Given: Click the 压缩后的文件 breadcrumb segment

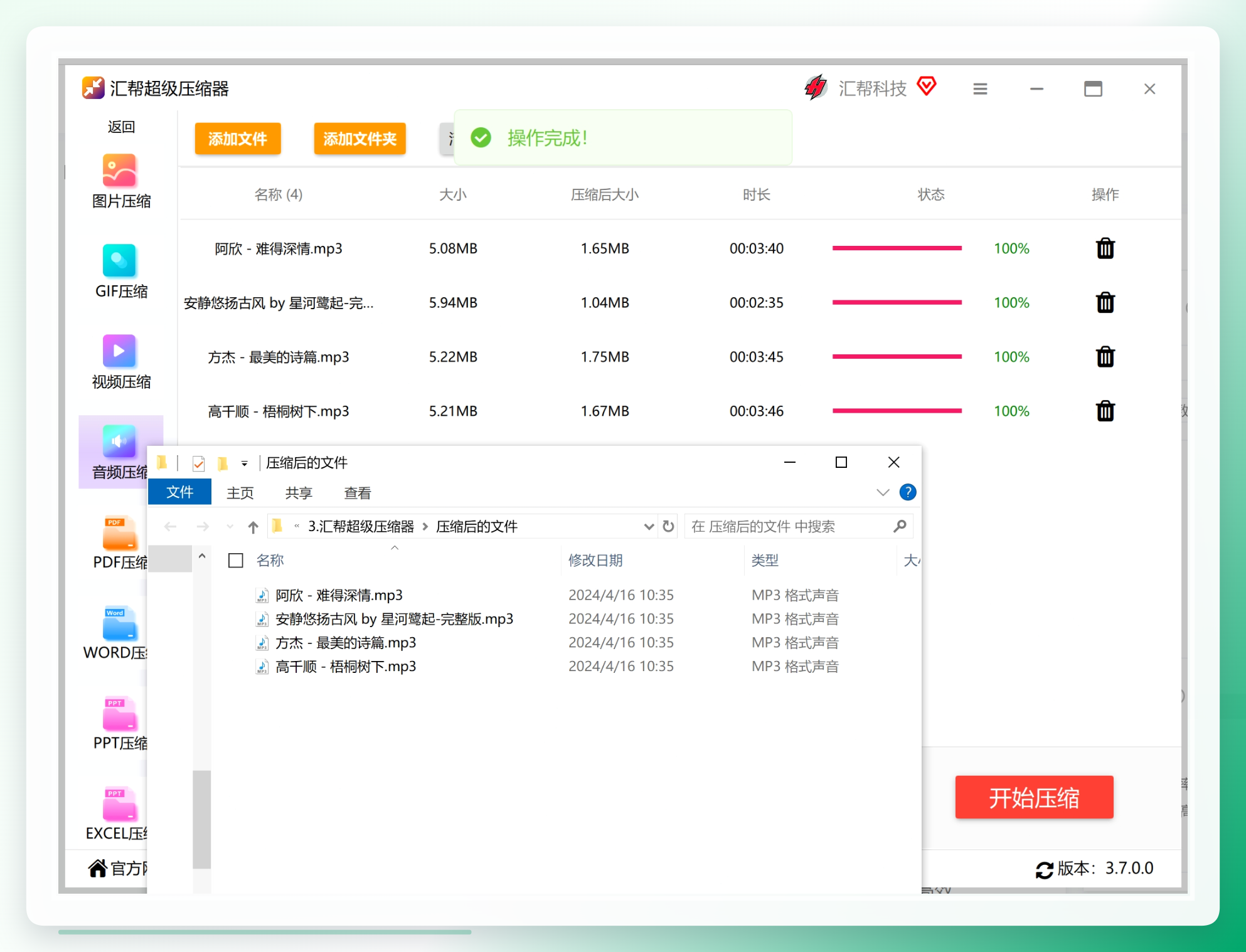Looking at the screenshot, I should pos(477,527).
